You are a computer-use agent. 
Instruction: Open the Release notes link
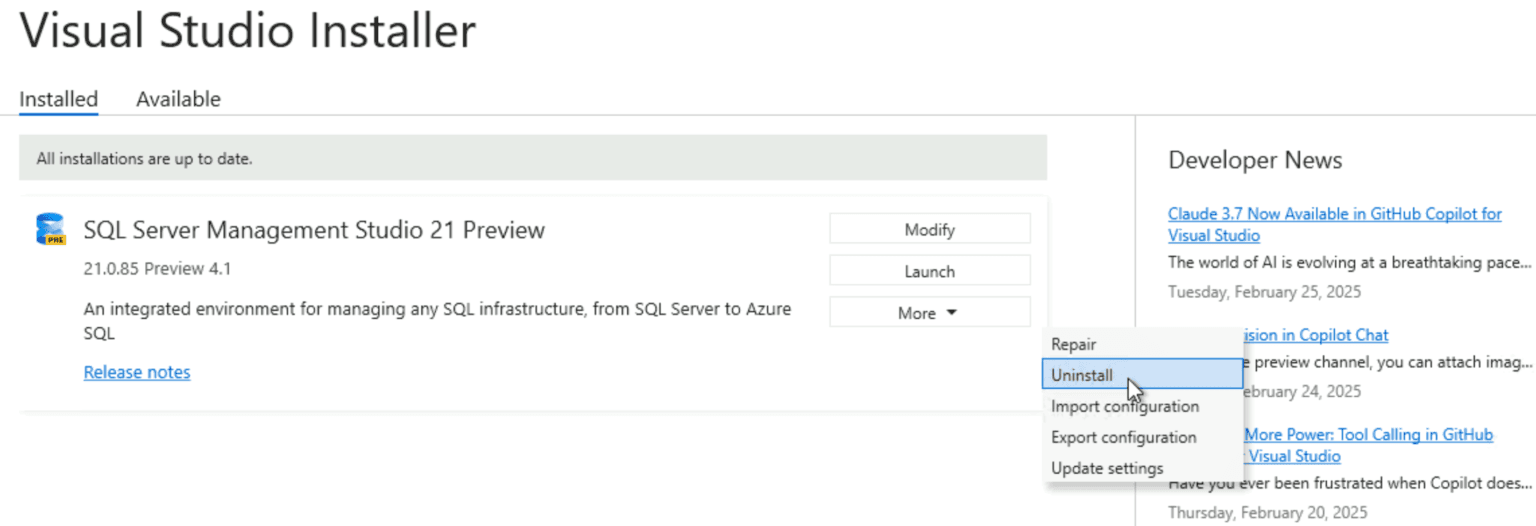point(137,372)
